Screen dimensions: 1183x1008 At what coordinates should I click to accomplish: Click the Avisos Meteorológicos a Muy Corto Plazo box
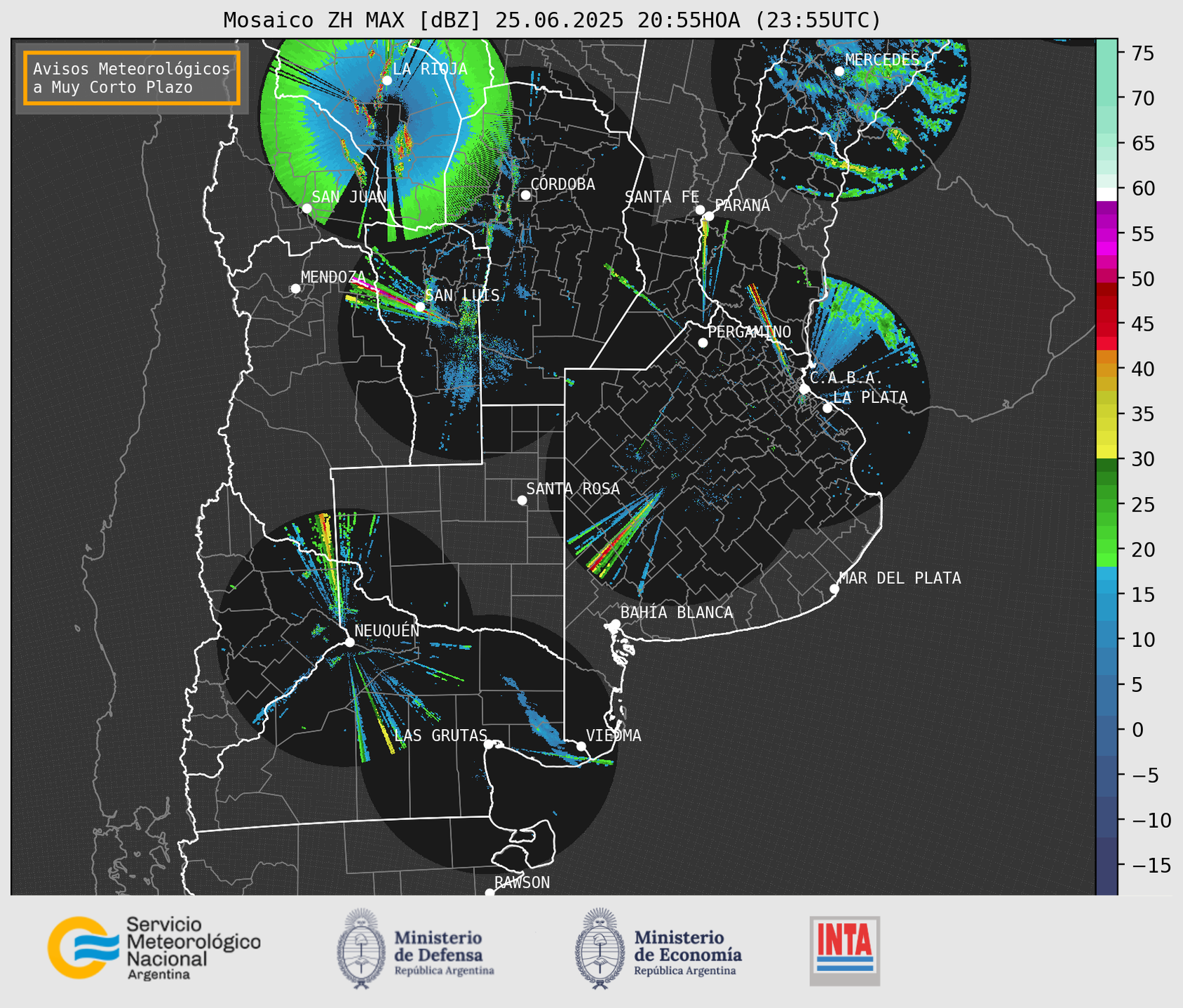pos(132,78)
